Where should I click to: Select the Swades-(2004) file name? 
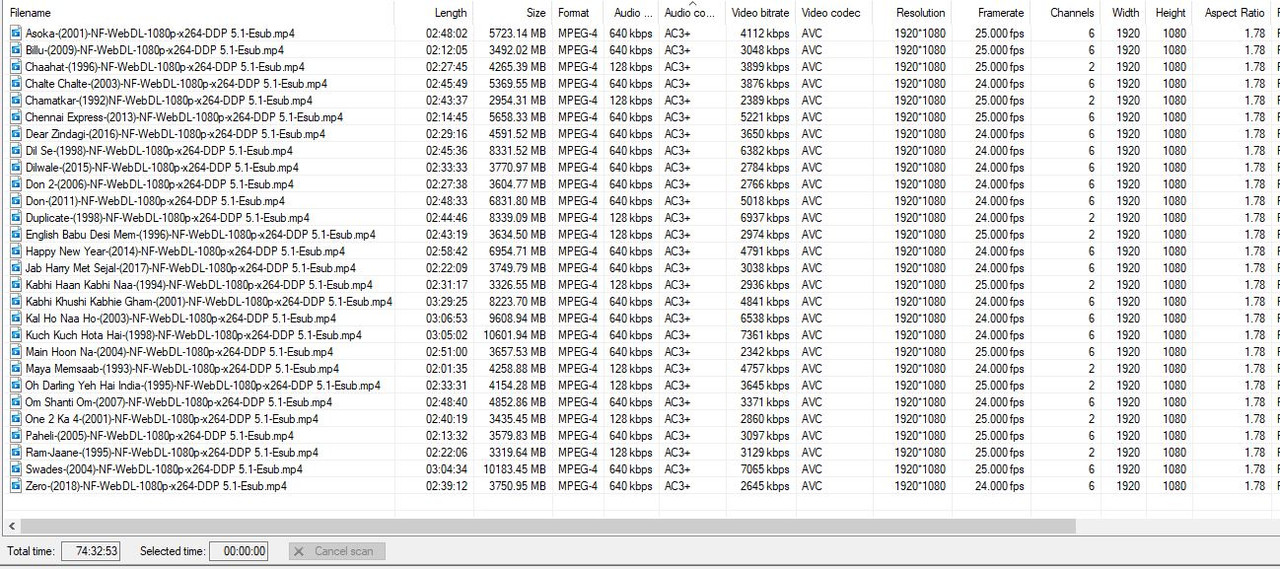164,470
